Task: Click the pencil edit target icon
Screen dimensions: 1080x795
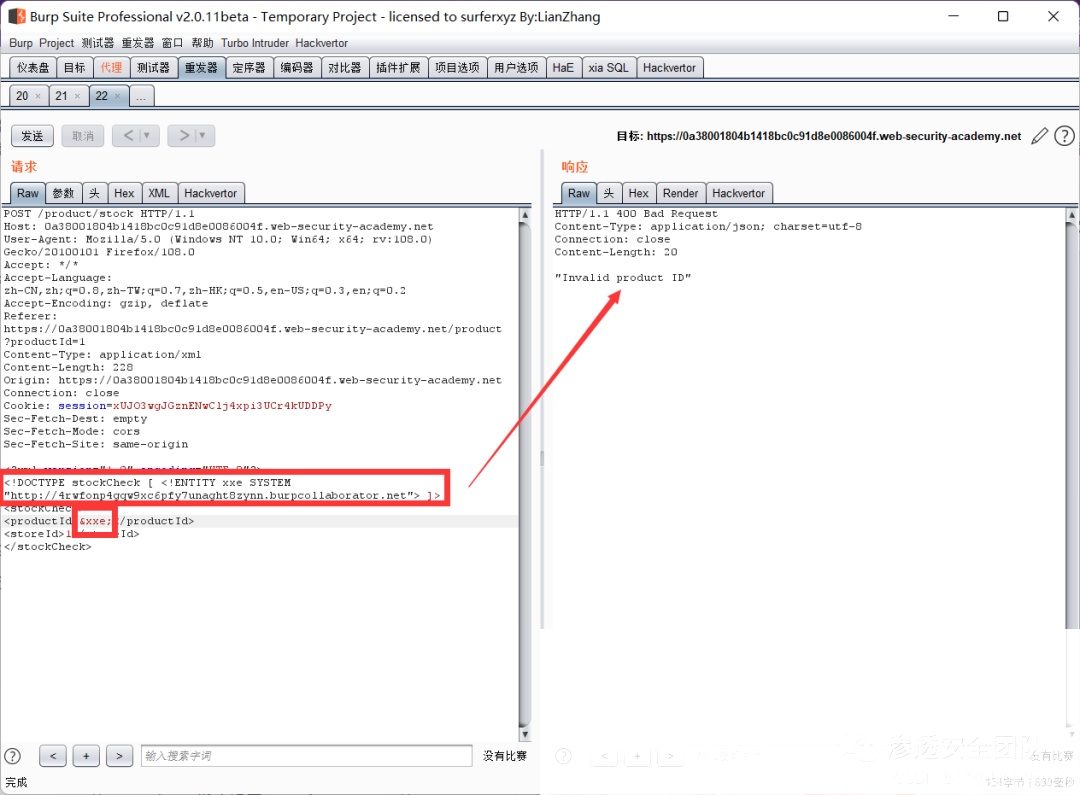Action: (x=1039, y=136)
